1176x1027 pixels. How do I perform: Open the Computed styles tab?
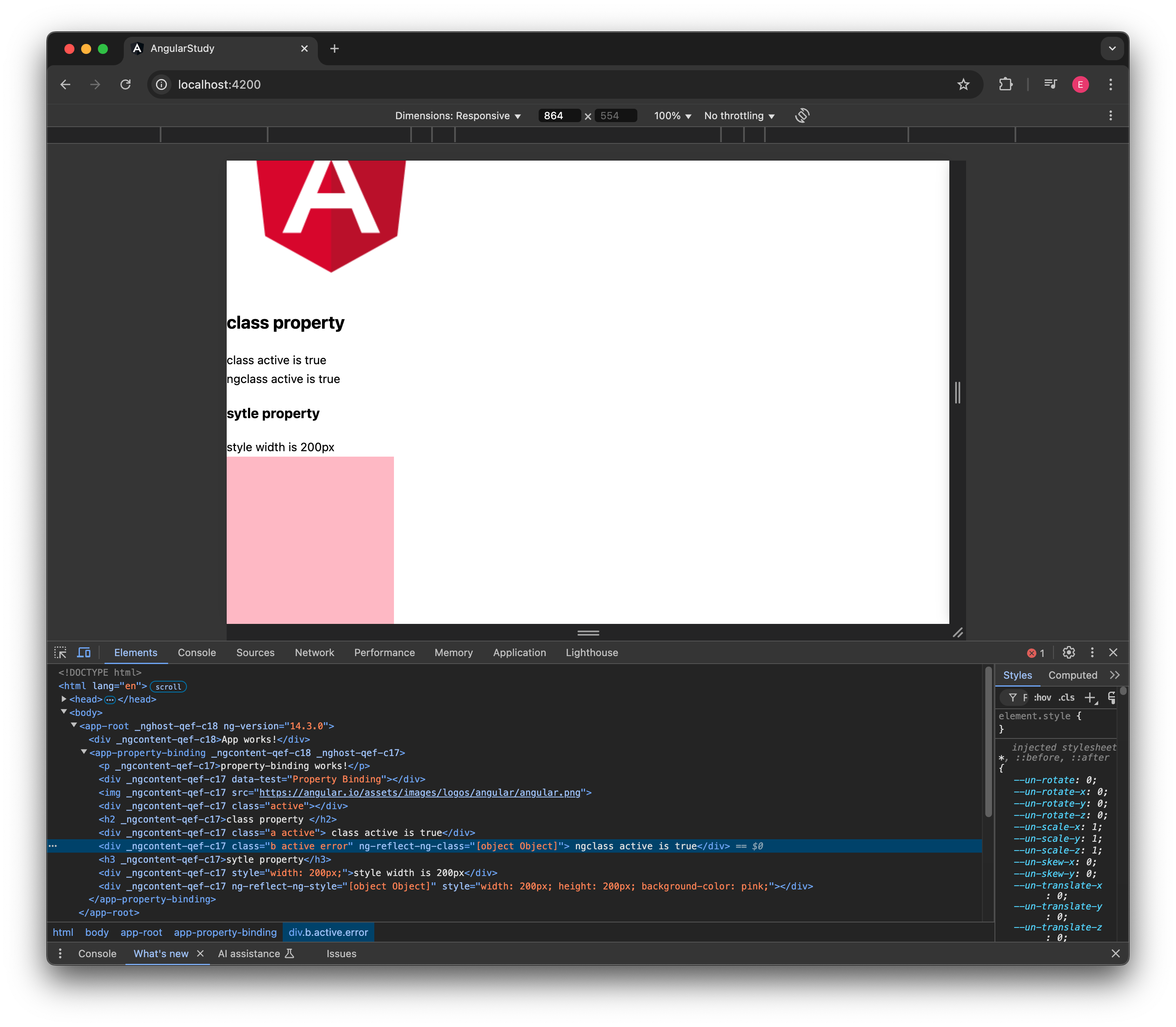click(1072, 675)
